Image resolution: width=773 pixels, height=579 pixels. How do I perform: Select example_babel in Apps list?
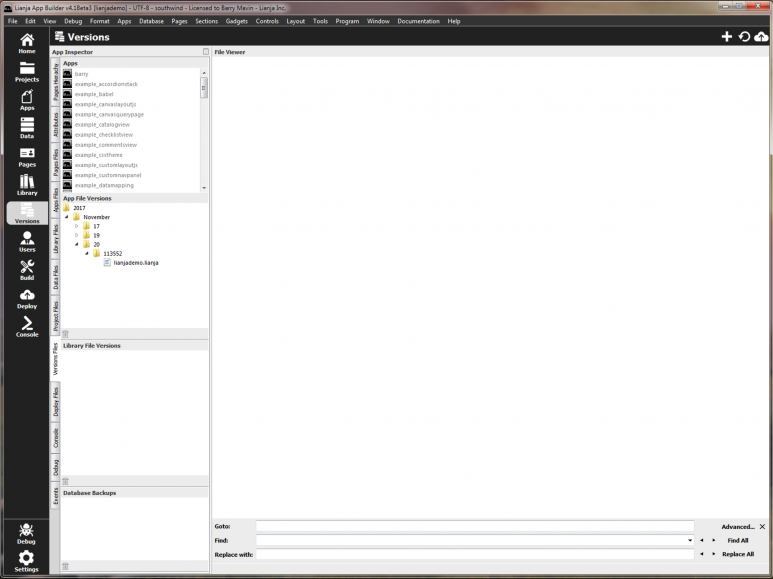coord(94,94)
